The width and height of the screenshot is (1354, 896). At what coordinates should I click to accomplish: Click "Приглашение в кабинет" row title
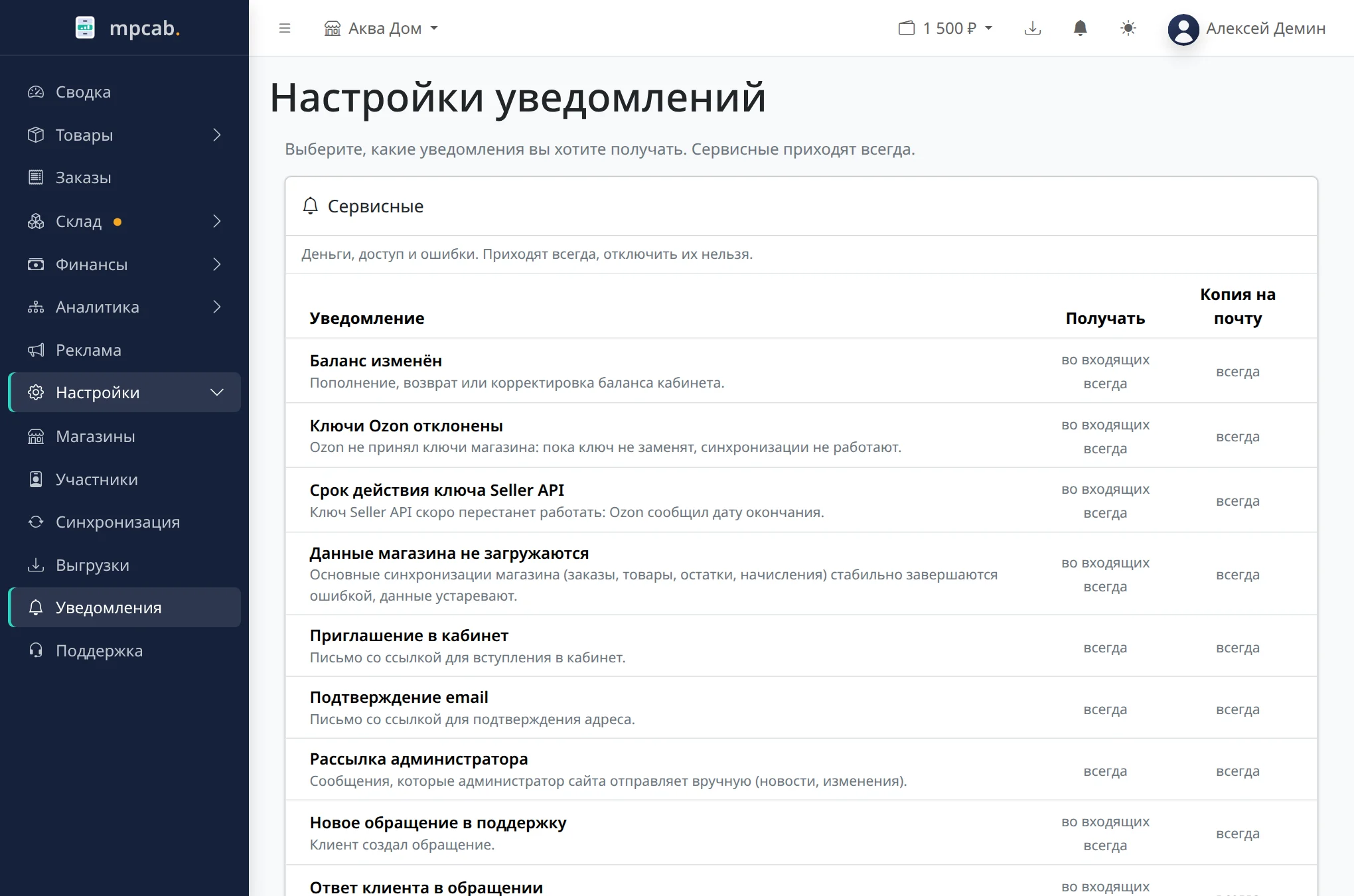[x=409, y=635]
